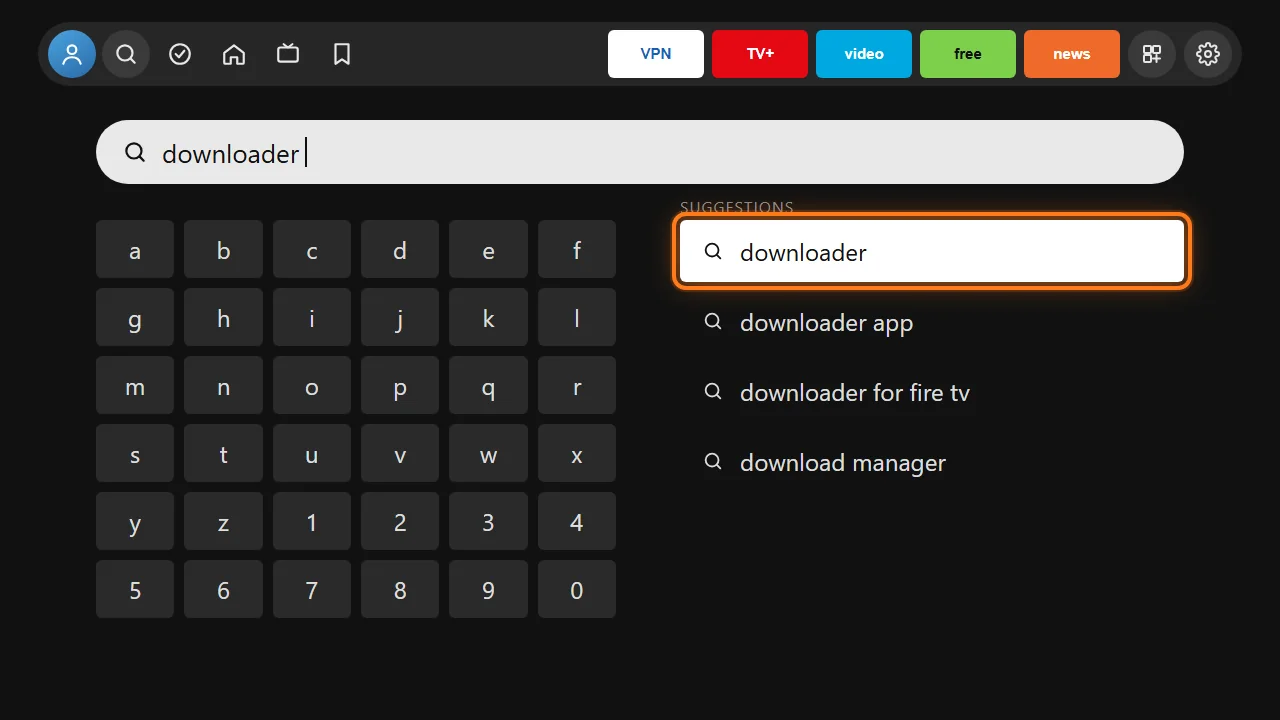This screenshot has width=1280, height=720.
Task: Open the Settings gear icon
Action: 1208,54
